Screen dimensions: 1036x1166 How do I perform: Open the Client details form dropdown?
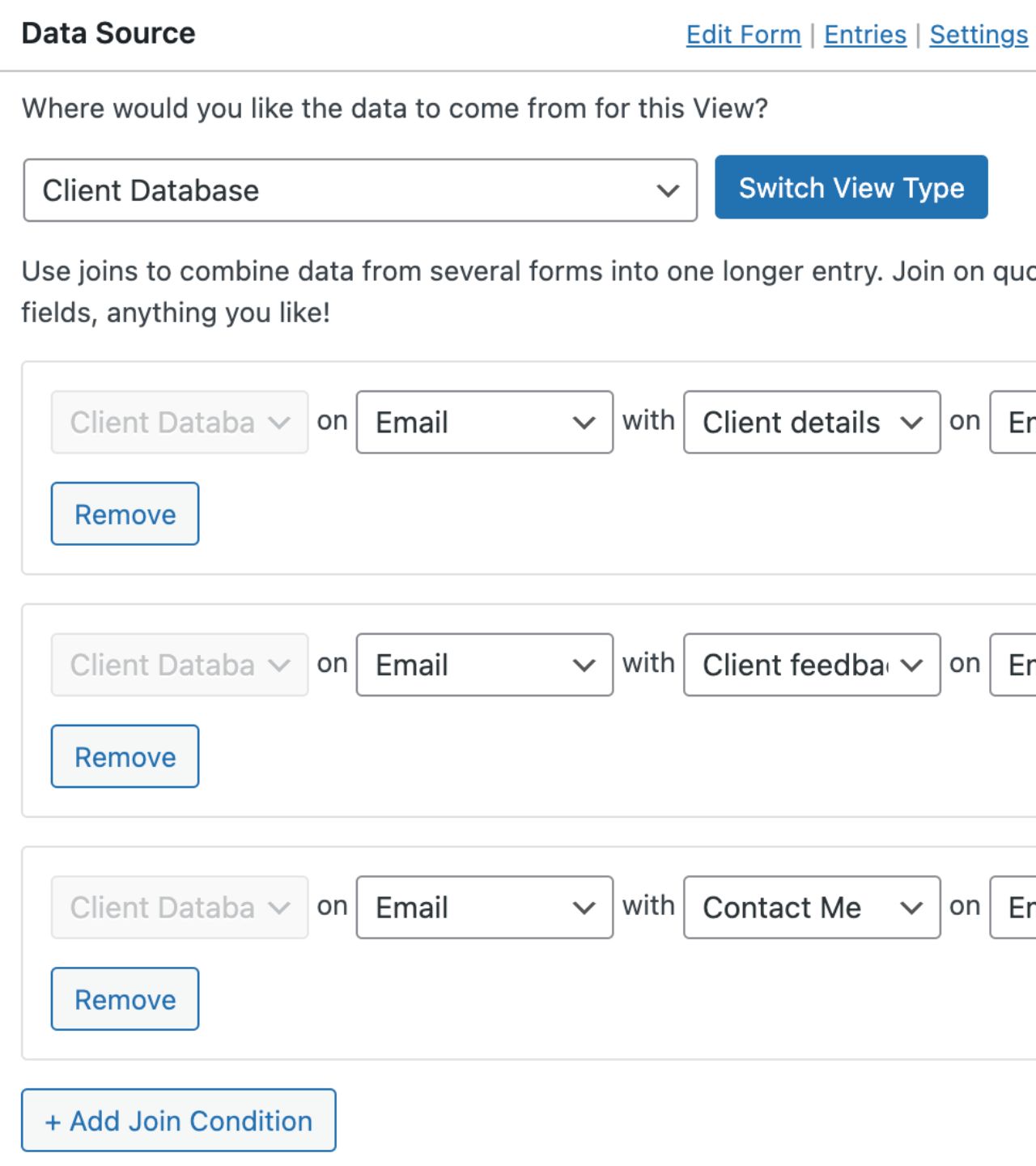(x=811, y=422)
